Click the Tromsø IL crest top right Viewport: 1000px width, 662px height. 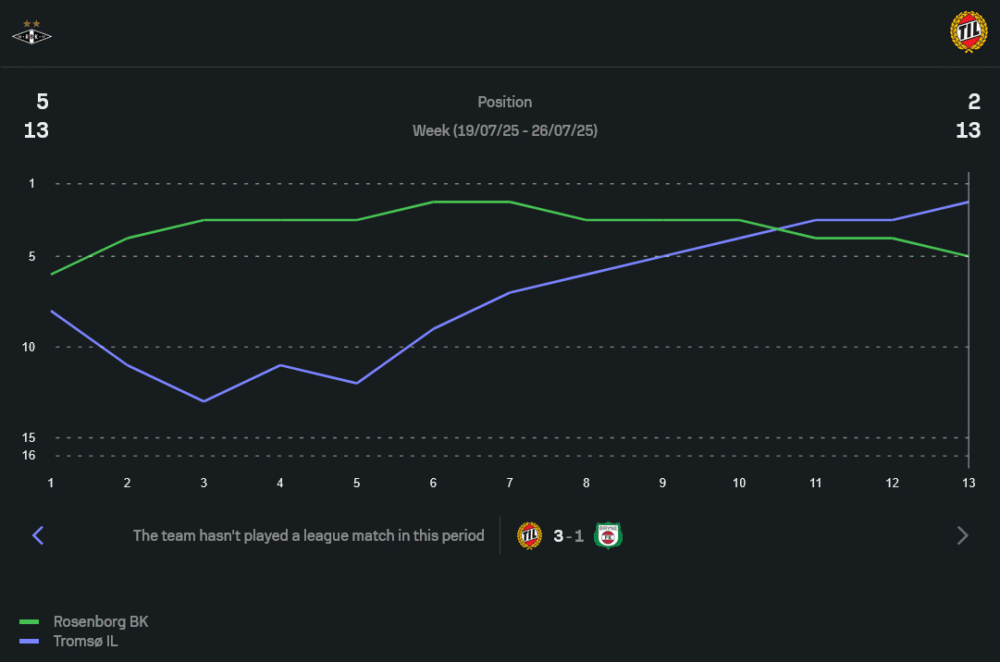tap(967, 32)
